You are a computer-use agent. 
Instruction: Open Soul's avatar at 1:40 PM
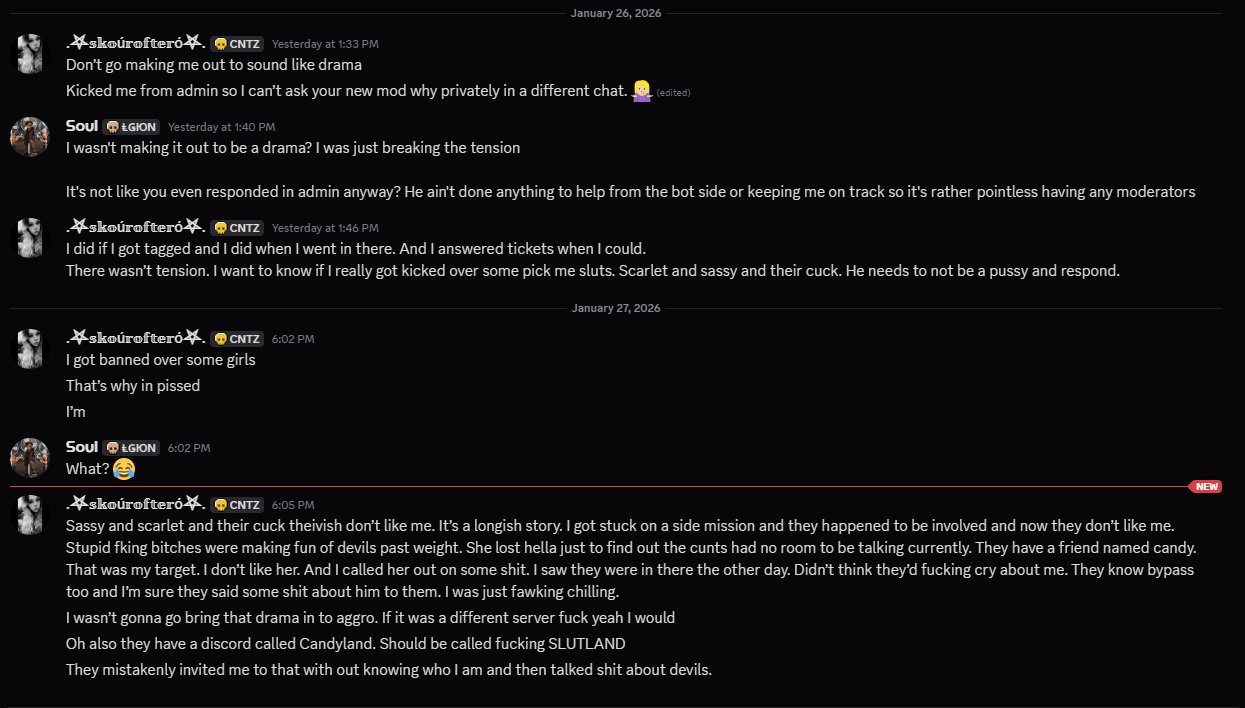[x=30, y=136]
